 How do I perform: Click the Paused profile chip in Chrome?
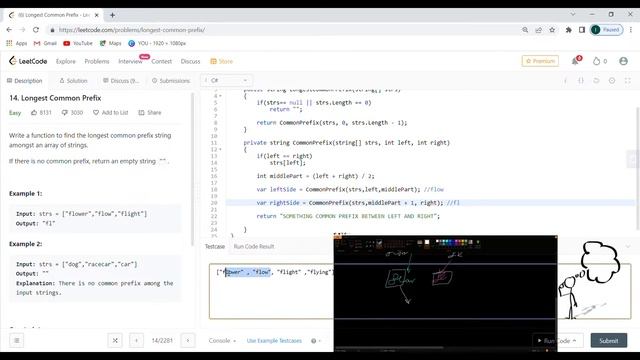[x=607, y=30]
